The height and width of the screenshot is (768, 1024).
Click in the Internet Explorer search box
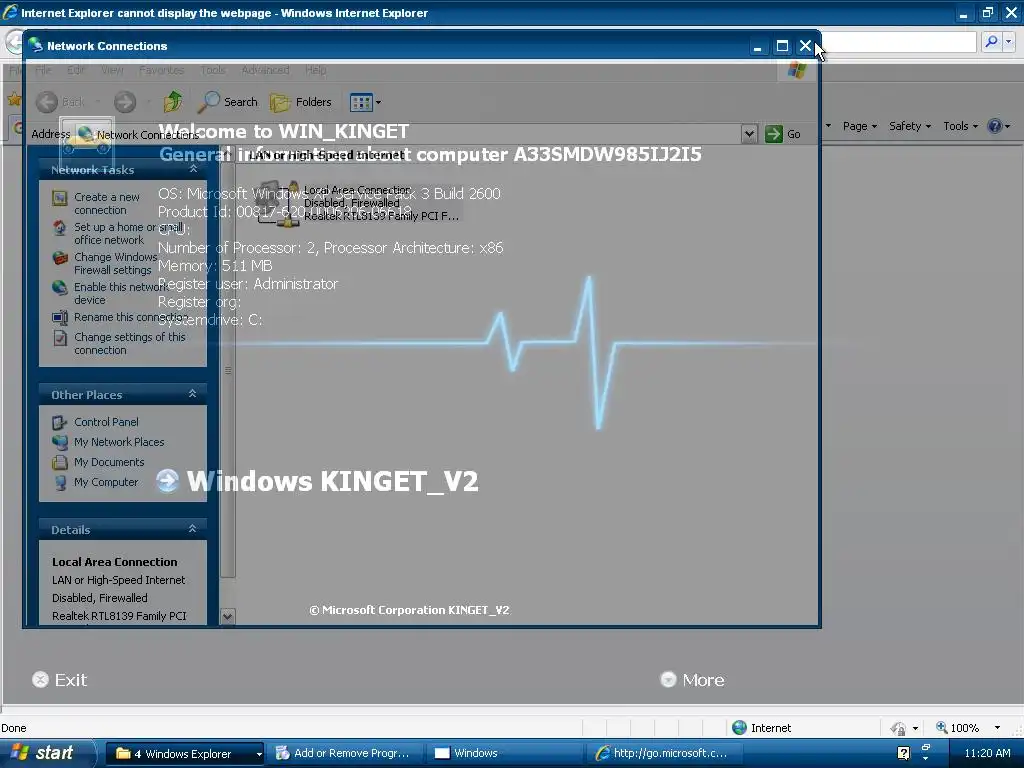pos(900,42)
